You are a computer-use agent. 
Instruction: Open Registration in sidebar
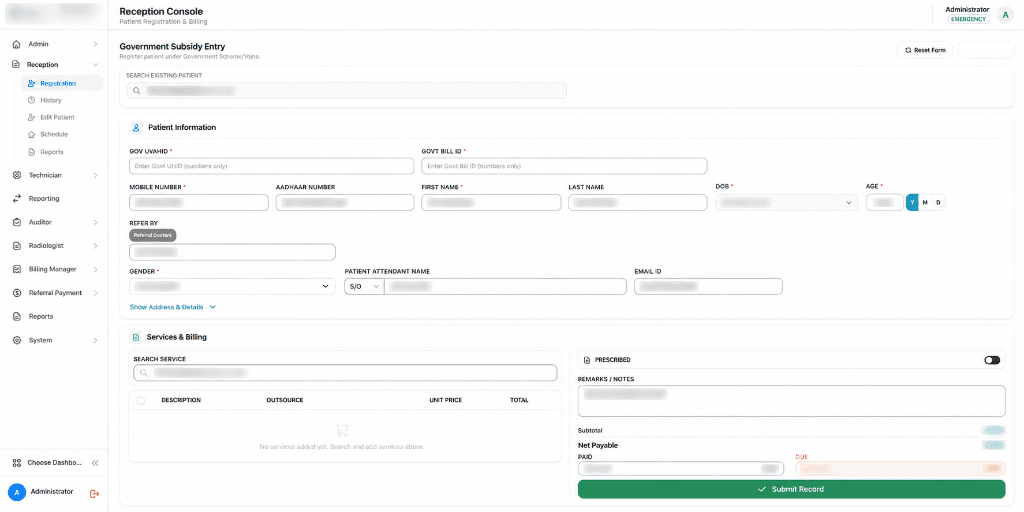pos(62,84)
